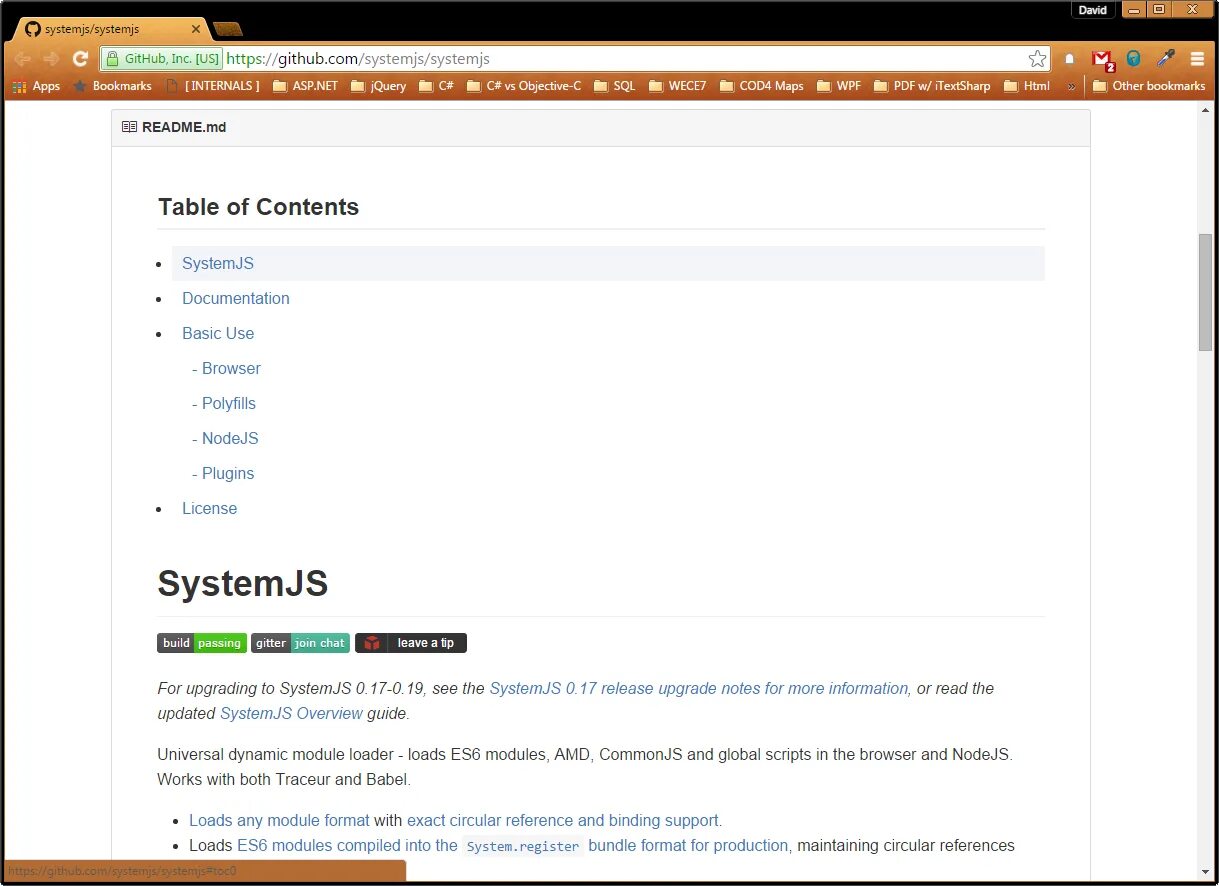Follow the Loads any module format link
The height and width of the screenshot is (886, 1219).
coord(279,821)
